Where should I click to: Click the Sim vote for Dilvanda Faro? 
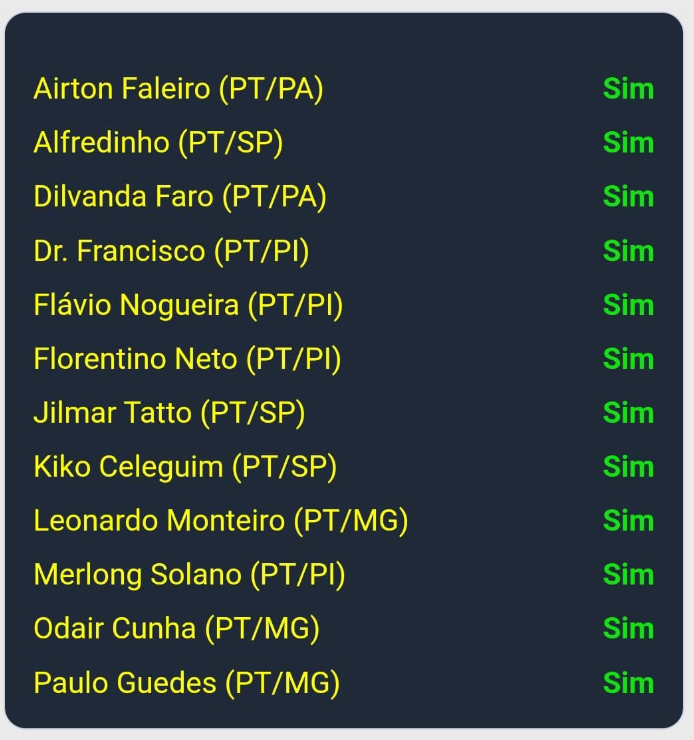tap(628, 197)
